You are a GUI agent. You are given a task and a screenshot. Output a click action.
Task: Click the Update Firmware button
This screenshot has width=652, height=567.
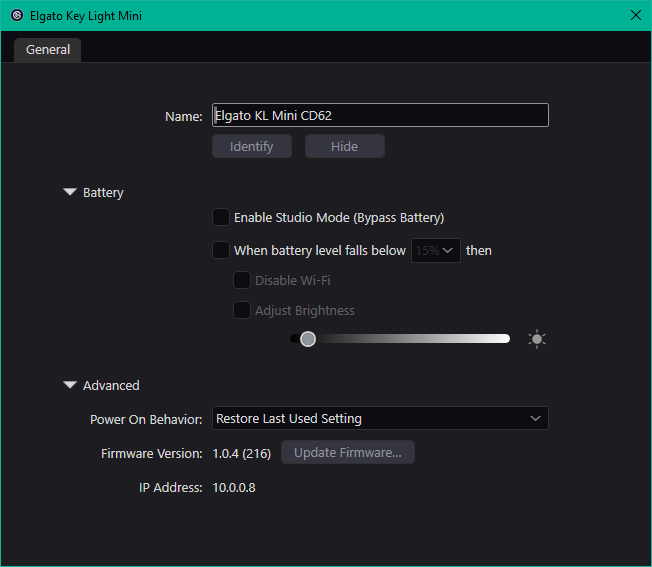[x=347, y=452]
